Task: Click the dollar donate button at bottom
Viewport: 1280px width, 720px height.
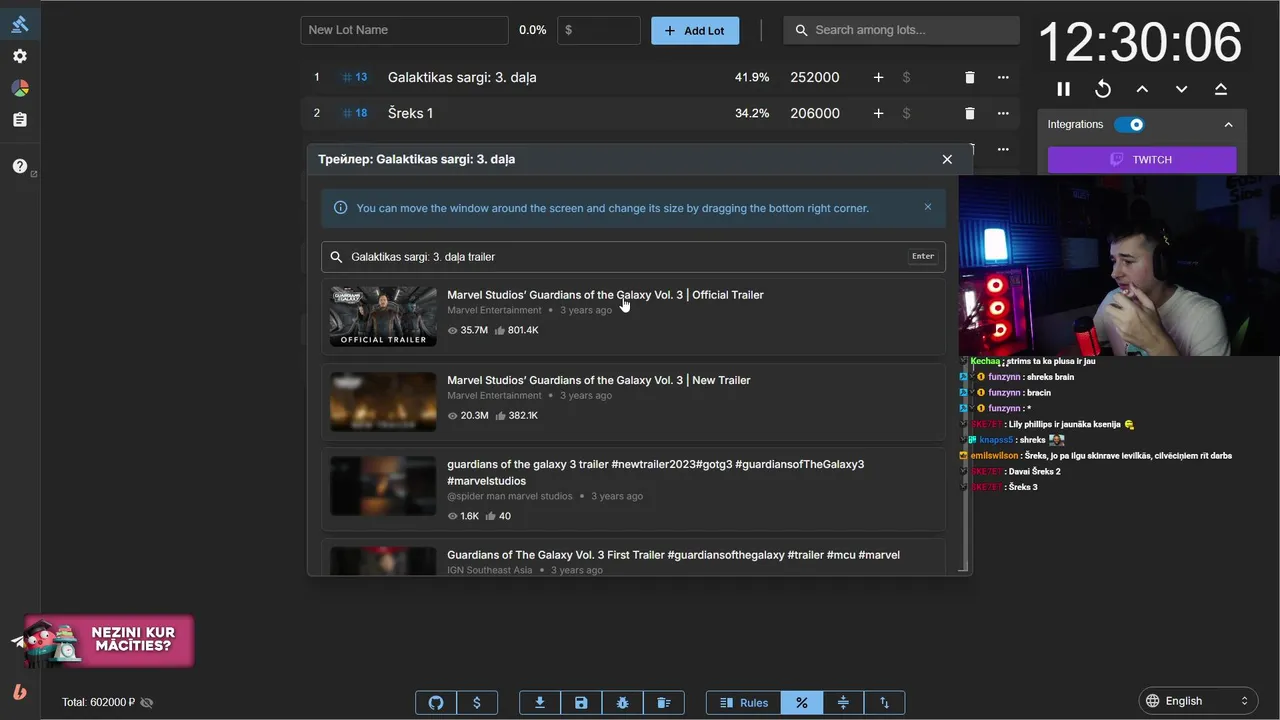Action: coord(477,703)
